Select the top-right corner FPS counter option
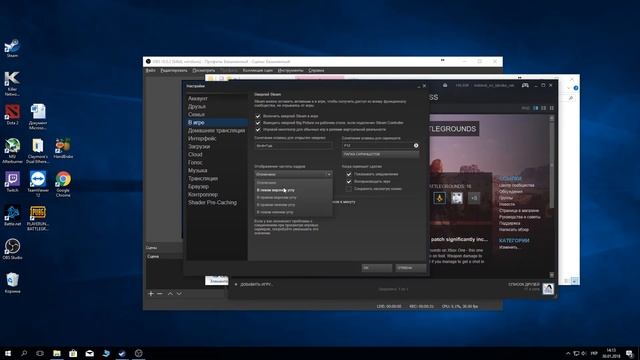Viewport: 640px width, 360px height. pos(293,197)
